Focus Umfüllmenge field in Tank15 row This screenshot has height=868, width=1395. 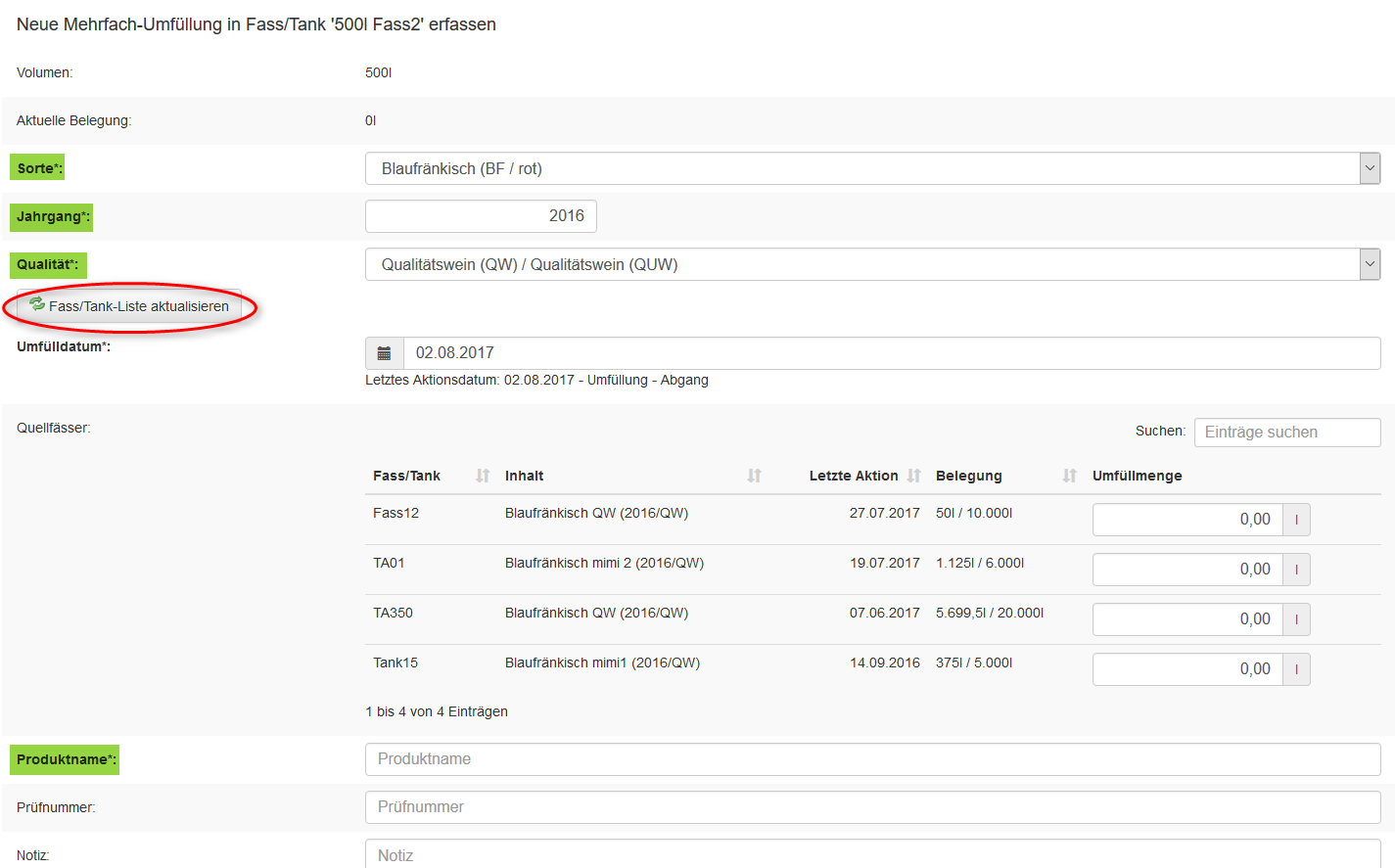[1186, 669]
